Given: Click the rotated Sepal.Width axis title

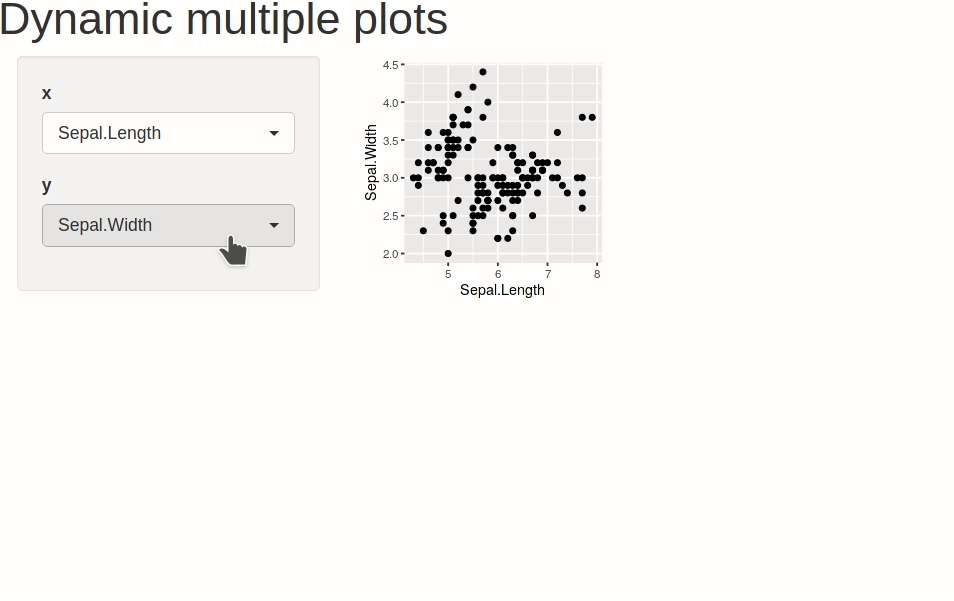Looking at the screenshot, I should click(x=372, y=162).
